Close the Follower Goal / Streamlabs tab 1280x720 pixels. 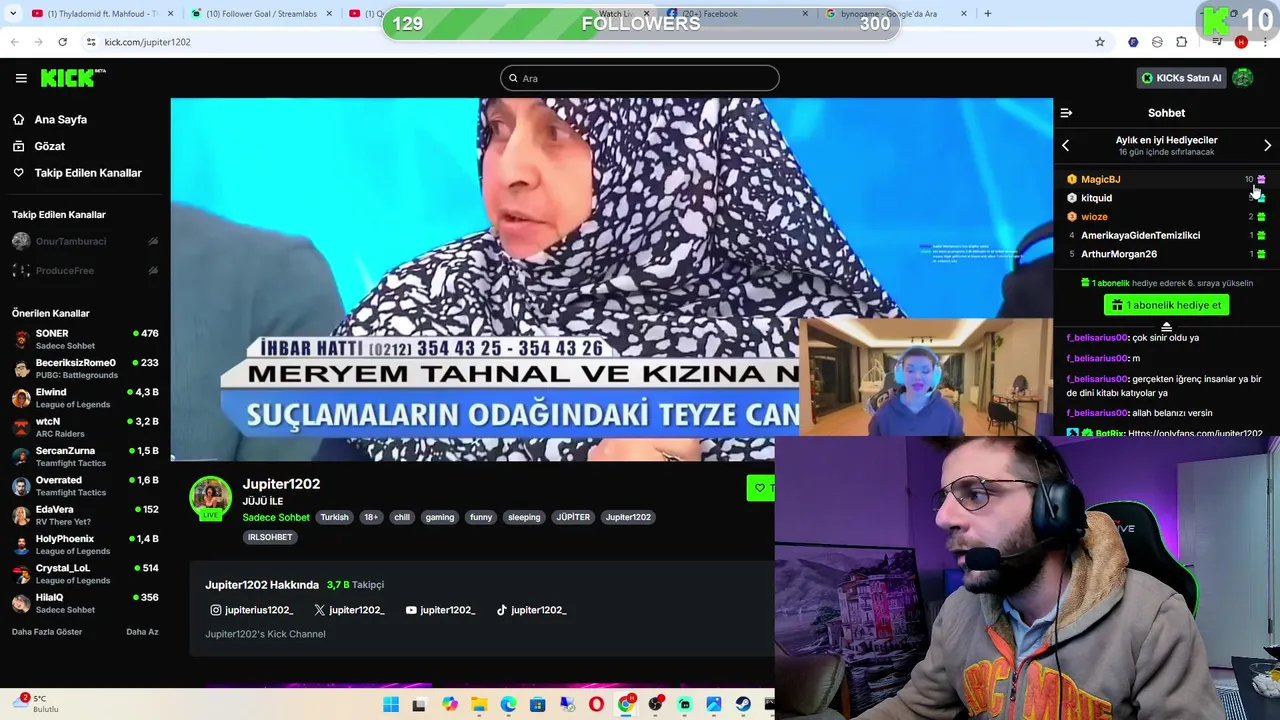click(x=328, y=14)
